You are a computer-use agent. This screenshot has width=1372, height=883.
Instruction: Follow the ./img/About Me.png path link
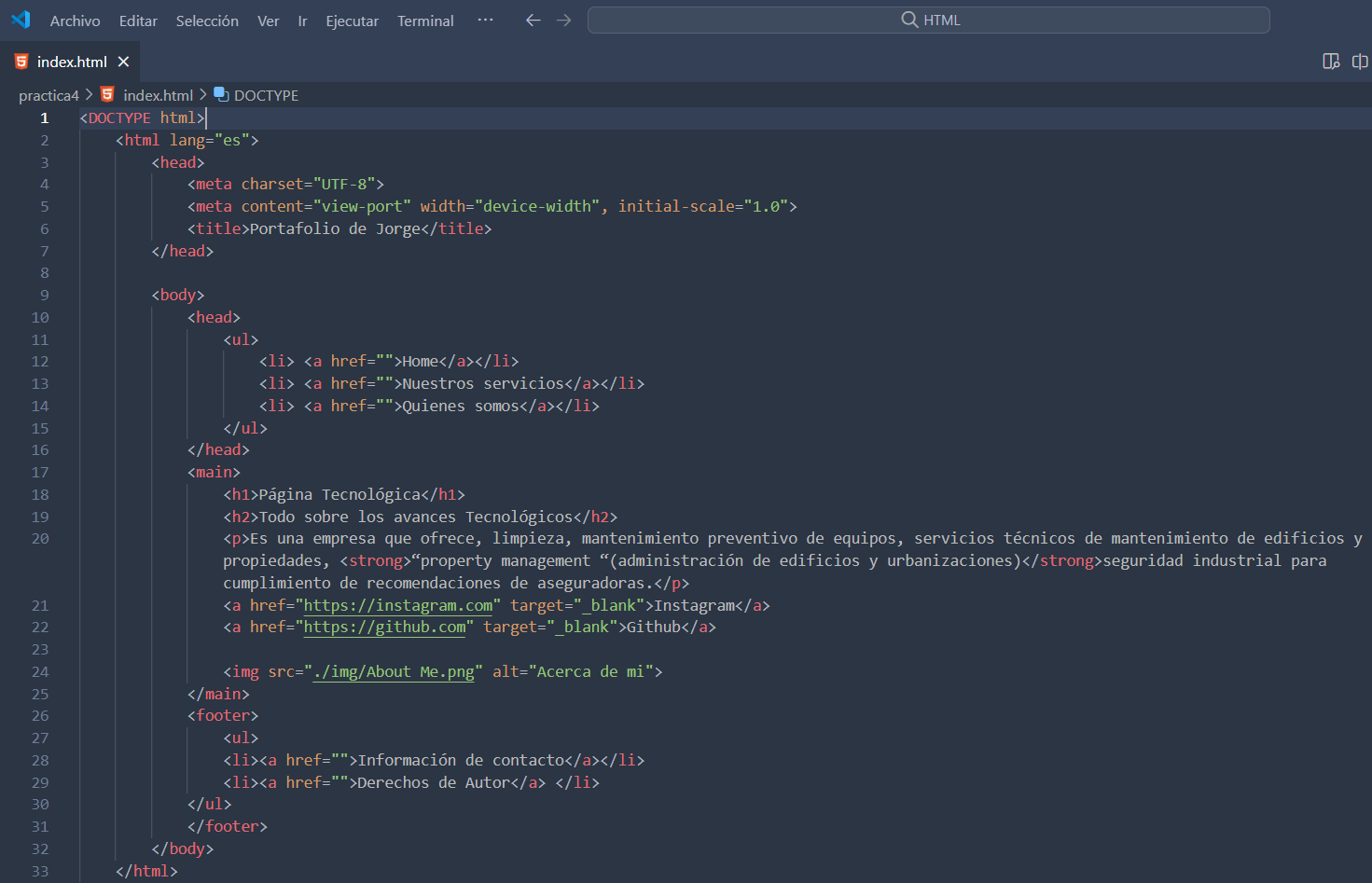point(394,672)
